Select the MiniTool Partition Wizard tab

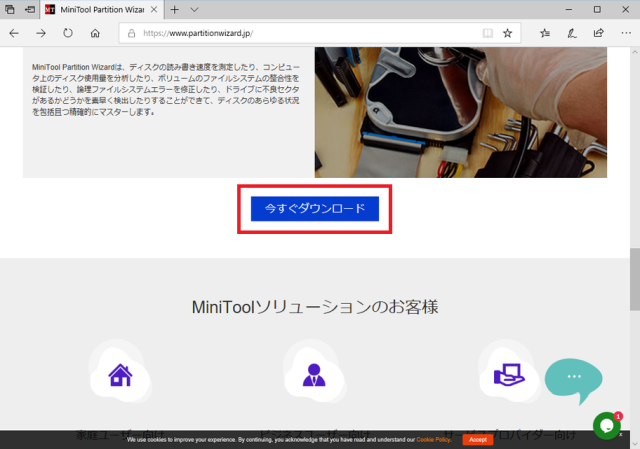point(102,9)
